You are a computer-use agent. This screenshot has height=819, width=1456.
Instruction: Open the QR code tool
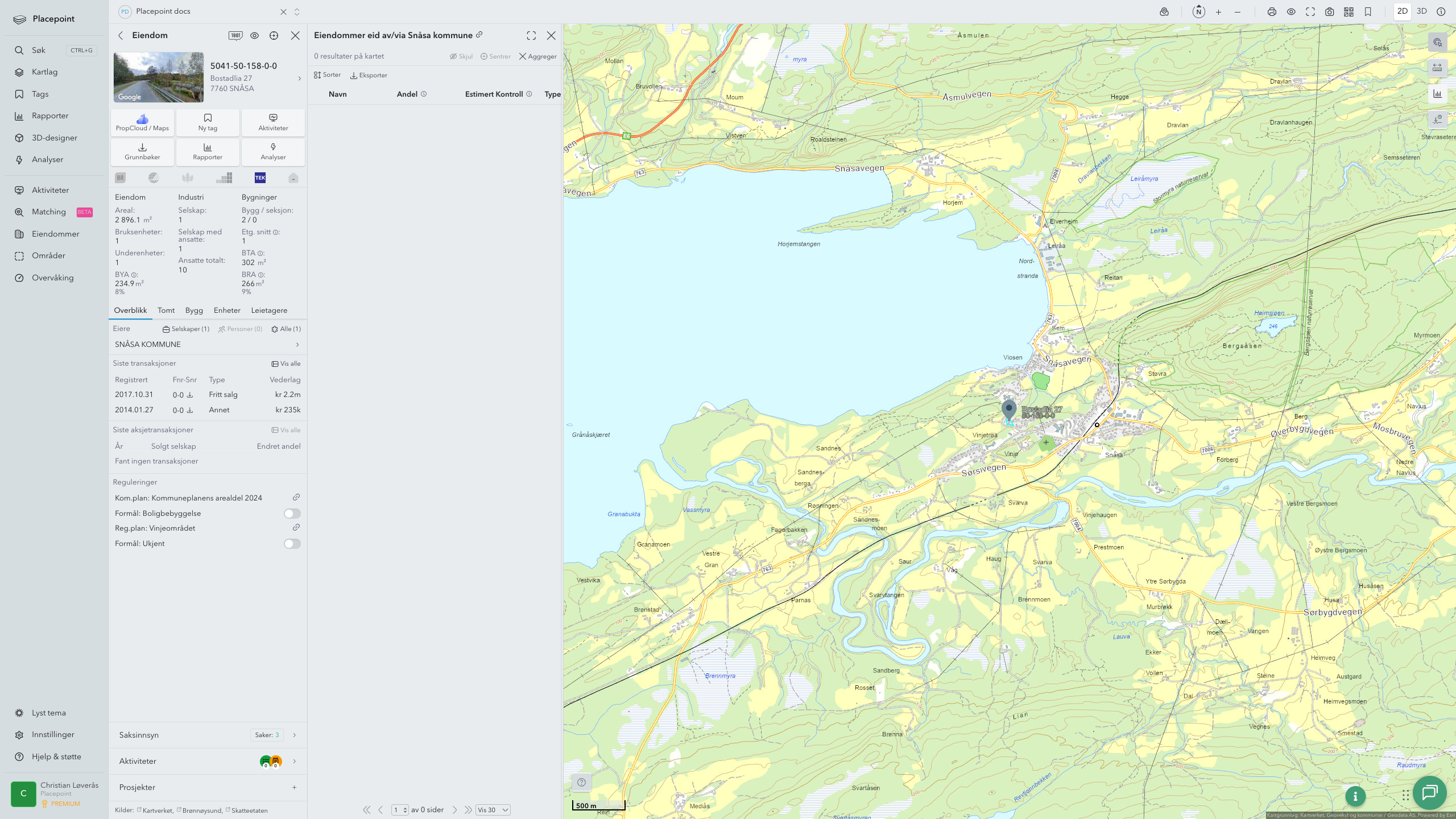coord(1349,12)
